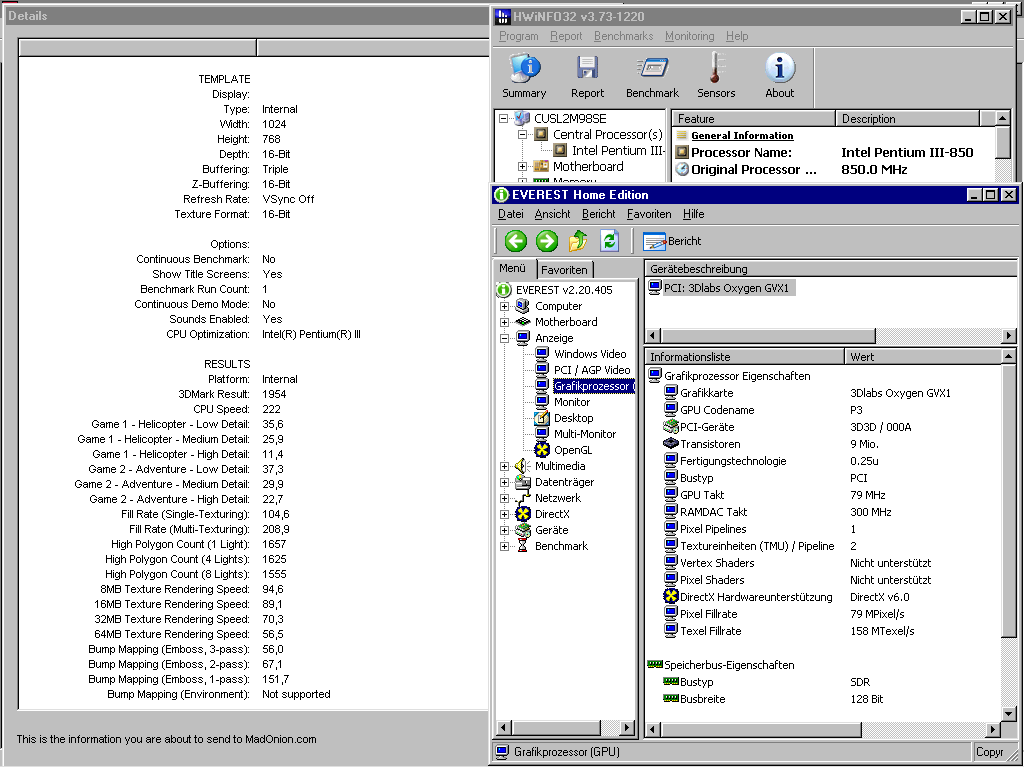Expand Datenträger node in EVEREST tree
The image size is (1024, 768).
point(504,483)
